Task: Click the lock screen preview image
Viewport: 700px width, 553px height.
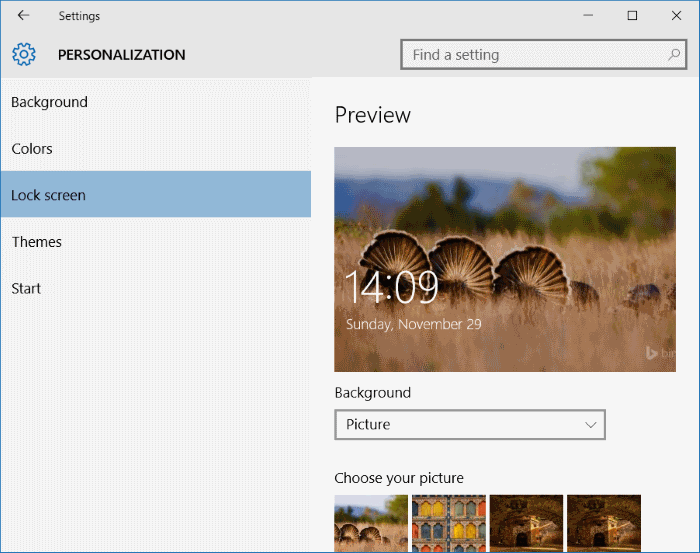Action: point(505,259)
